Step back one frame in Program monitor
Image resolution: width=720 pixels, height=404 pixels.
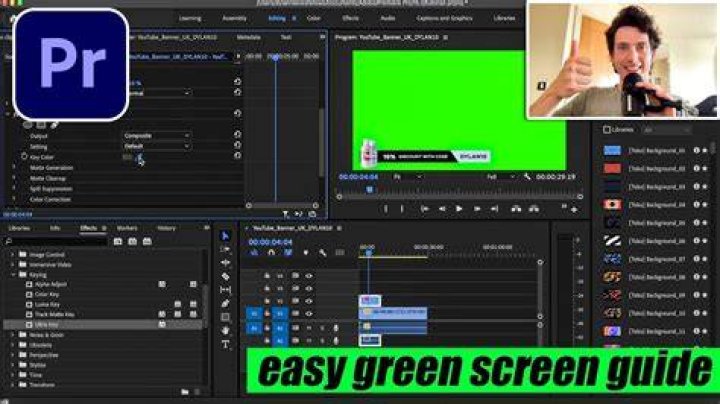[442, 209]
